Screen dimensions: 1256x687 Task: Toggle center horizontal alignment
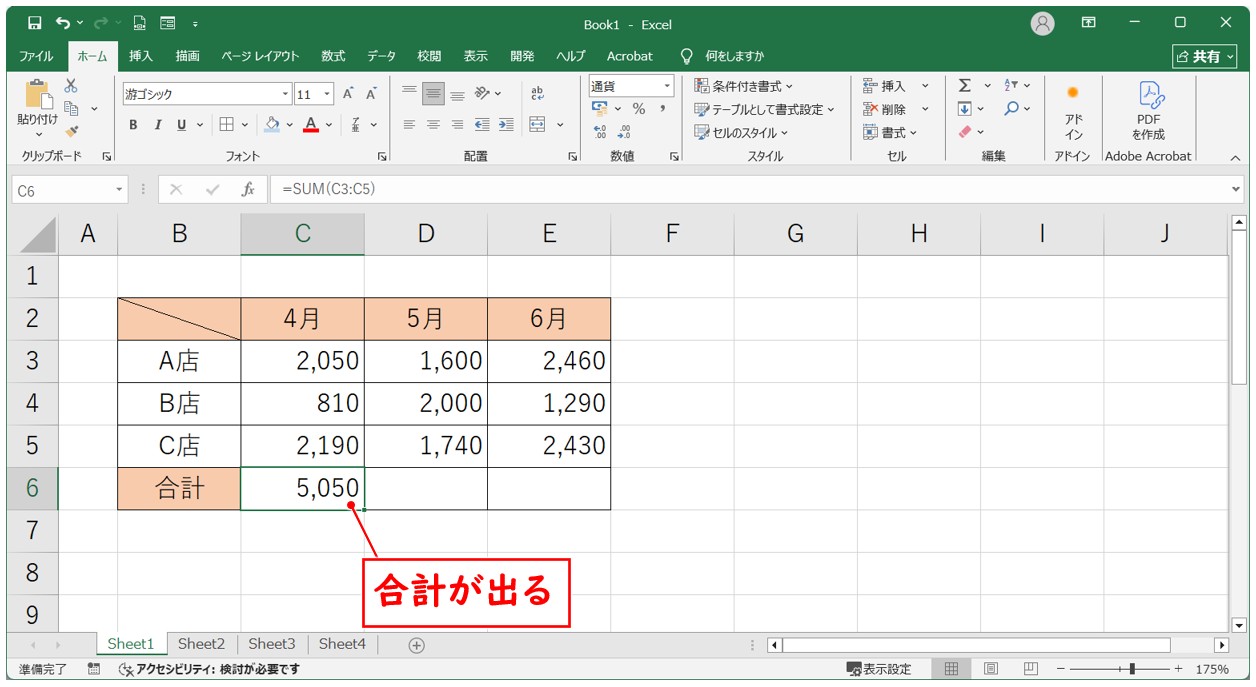pyautogui.click(x=433, y=125)
